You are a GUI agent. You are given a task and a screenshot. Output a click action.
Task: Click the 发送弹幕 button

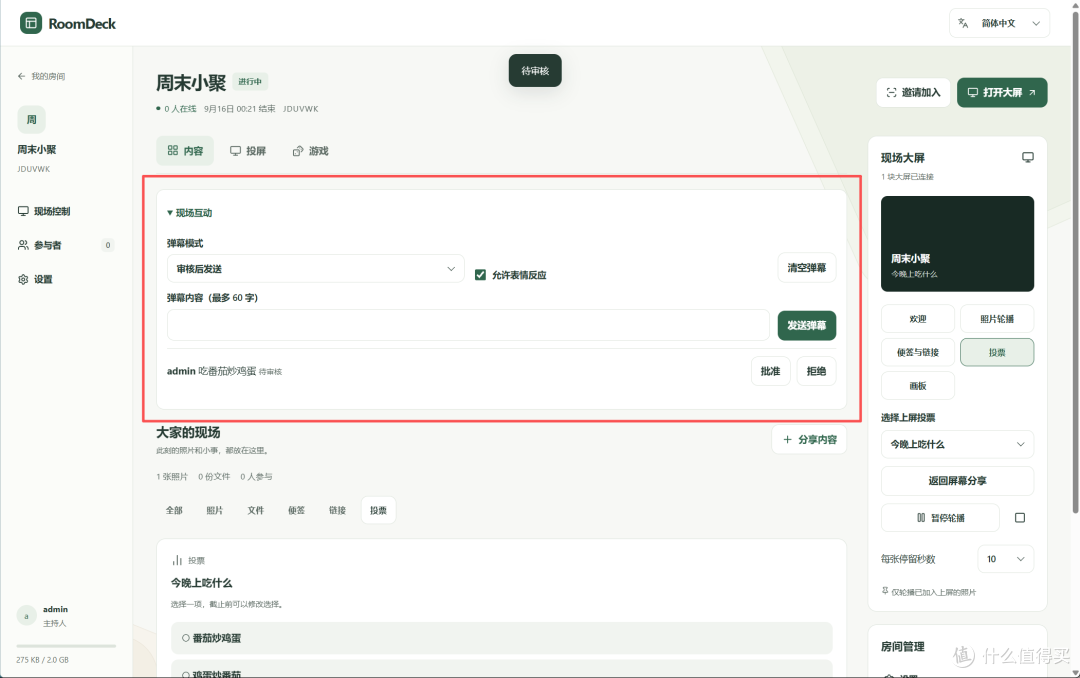coord(807,325)
